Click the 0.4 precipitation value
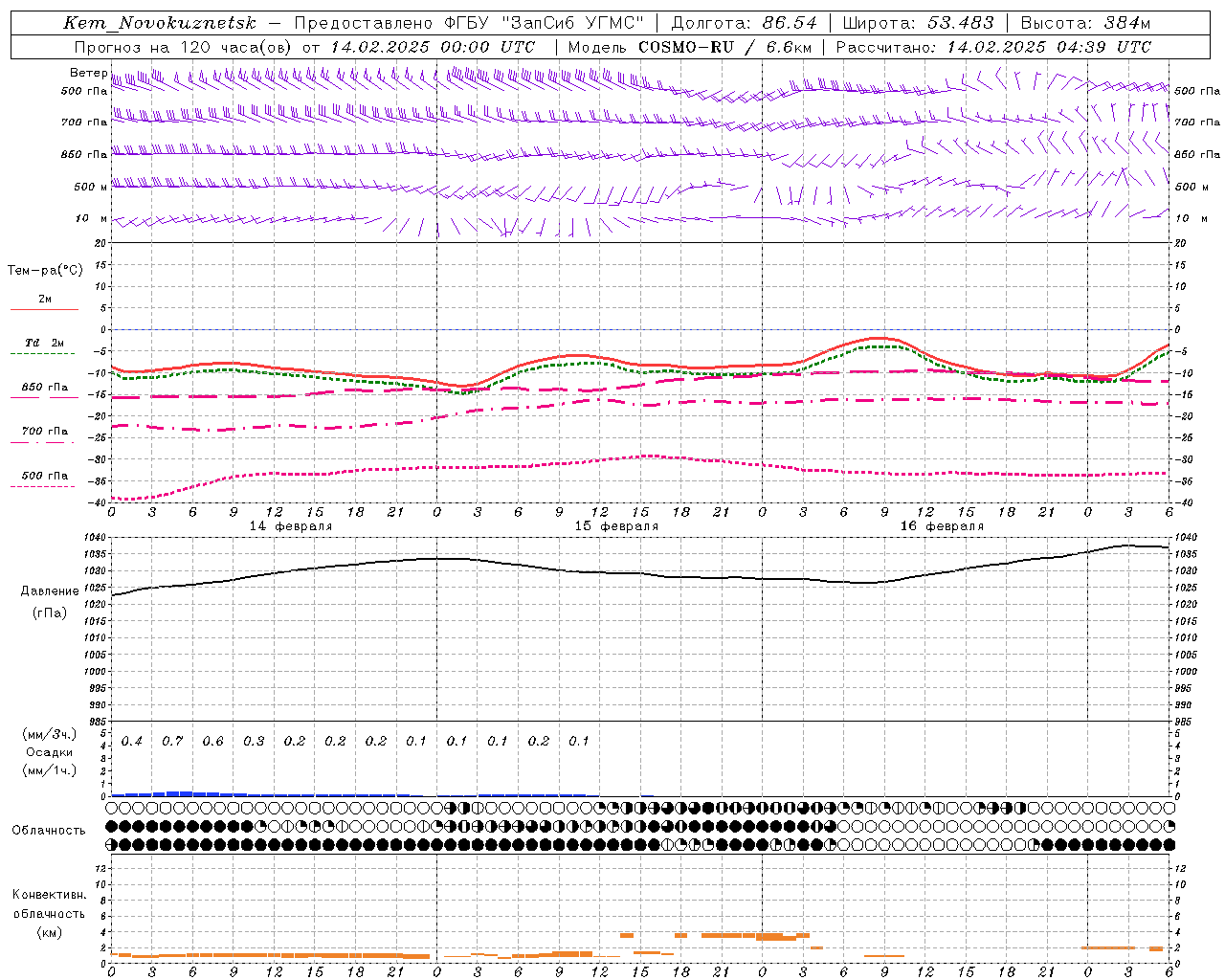Screen dimensions: 1225x980 tap(131, 741)
